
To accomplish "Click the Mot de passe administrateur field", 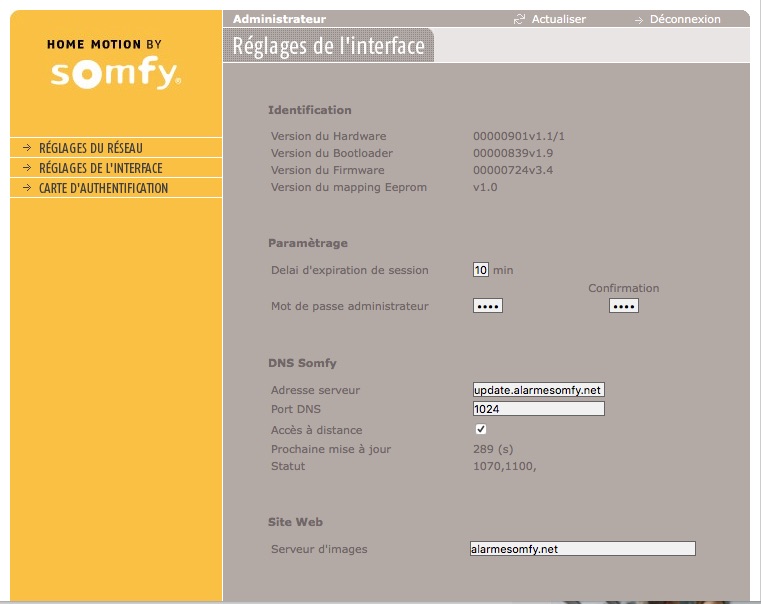I will (x=488, y=306).
